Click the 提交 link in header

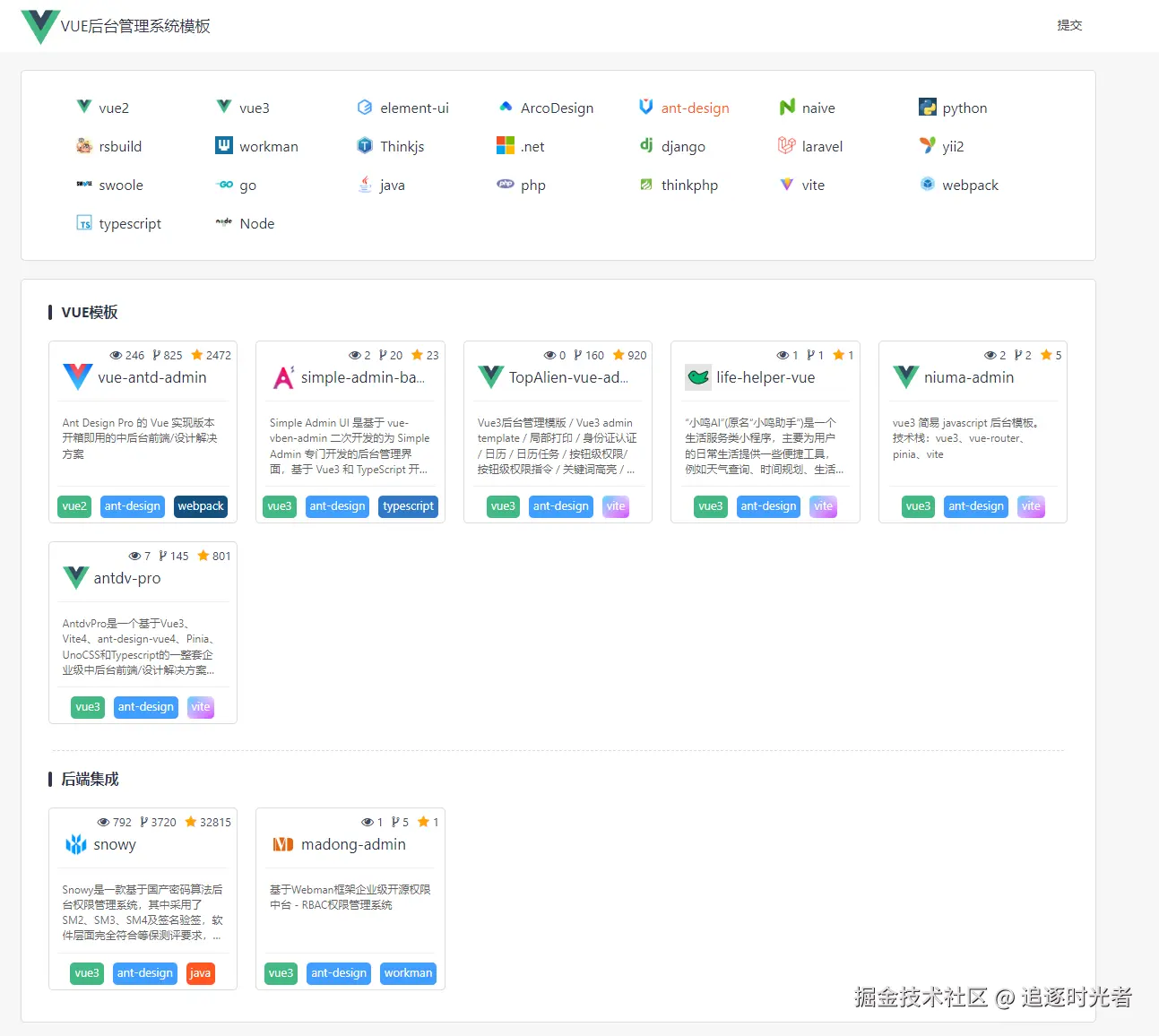(x=1069, y=25)
